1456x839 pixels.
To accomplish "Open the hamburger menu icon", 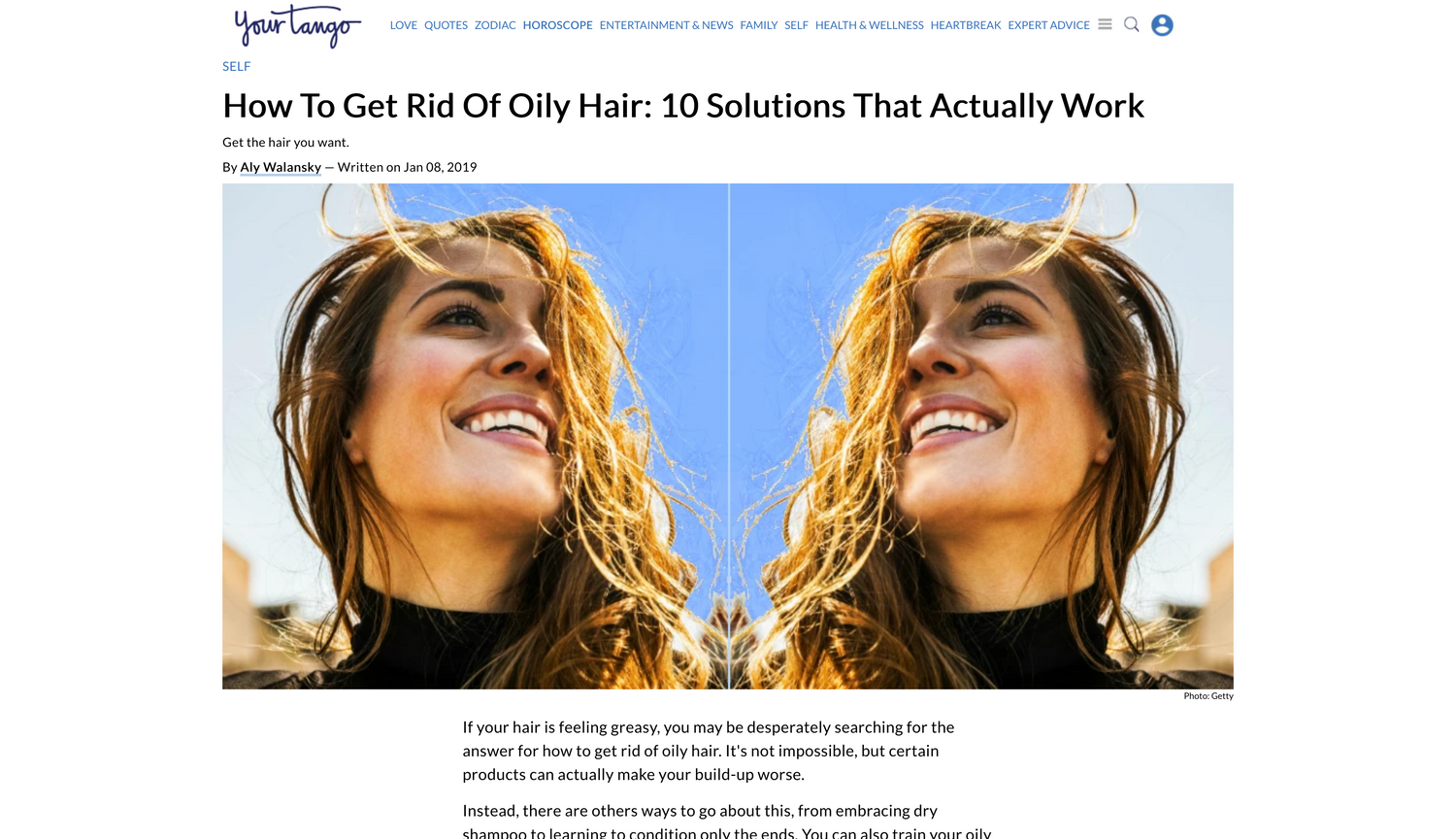I will 1105,24.
